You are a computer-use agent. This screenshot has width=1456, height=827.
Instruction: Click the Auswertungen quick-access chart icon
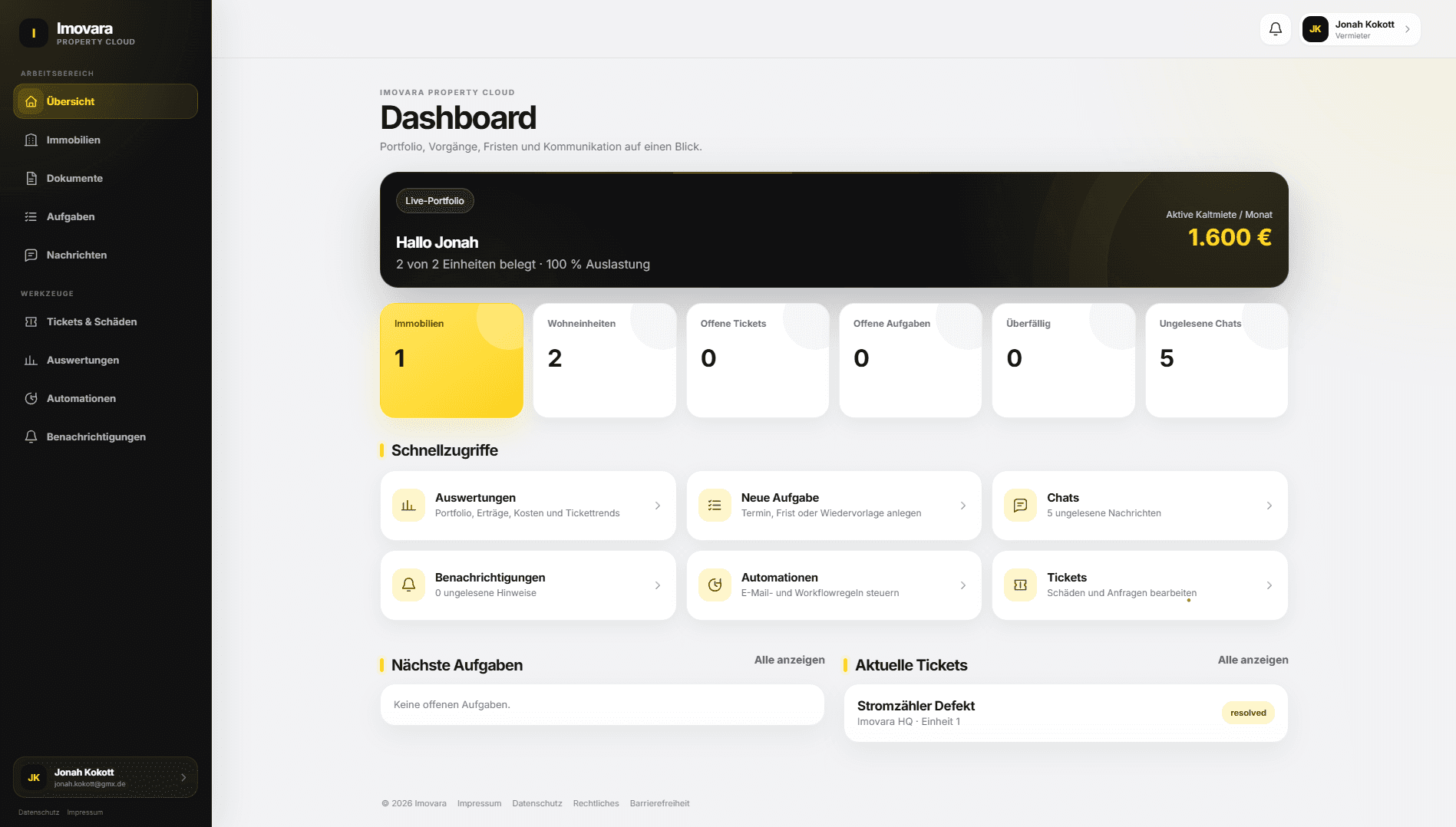[x=408, y=506]
